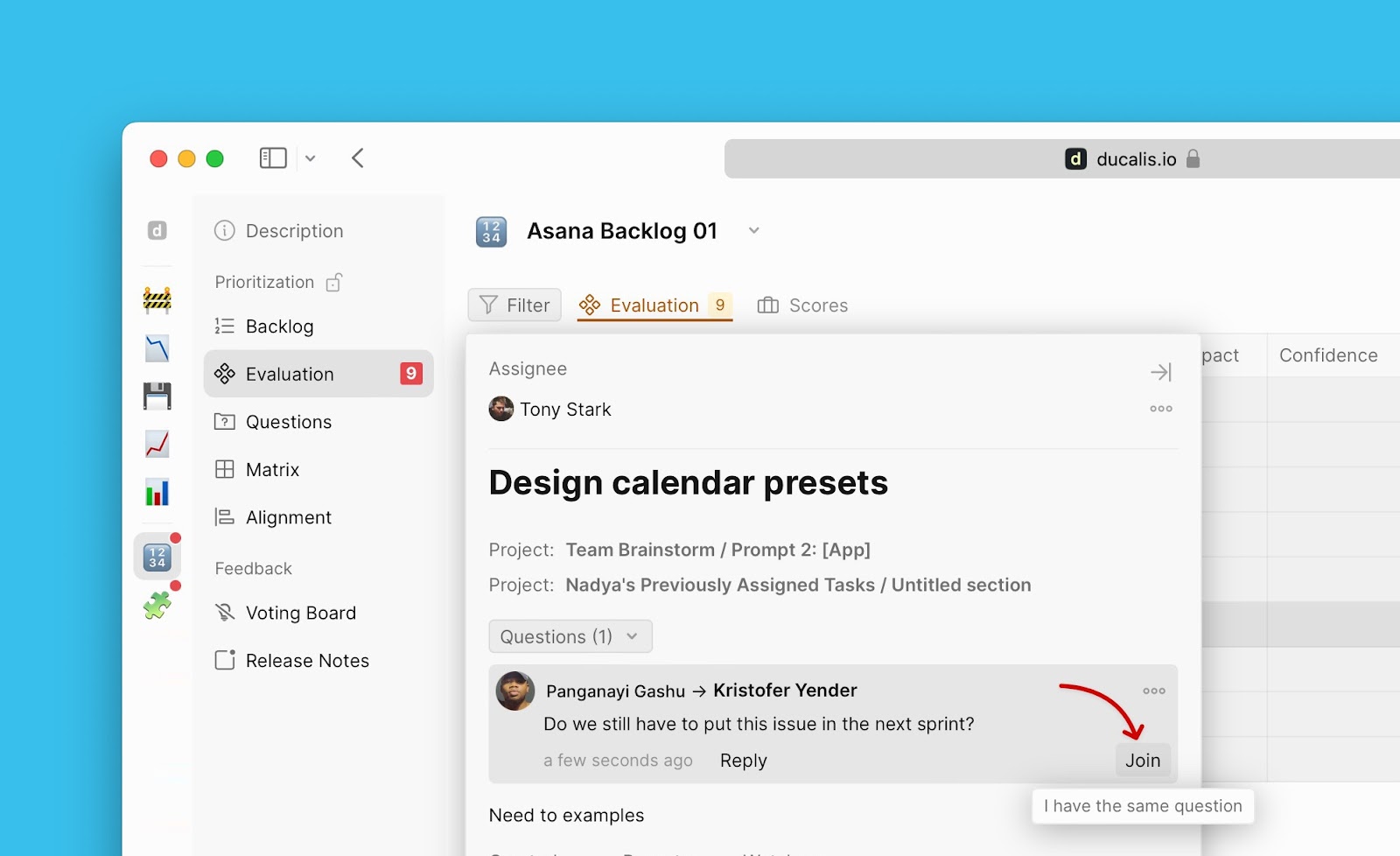Collapse the issue panel with arrow icon

tap(1161, 372)
